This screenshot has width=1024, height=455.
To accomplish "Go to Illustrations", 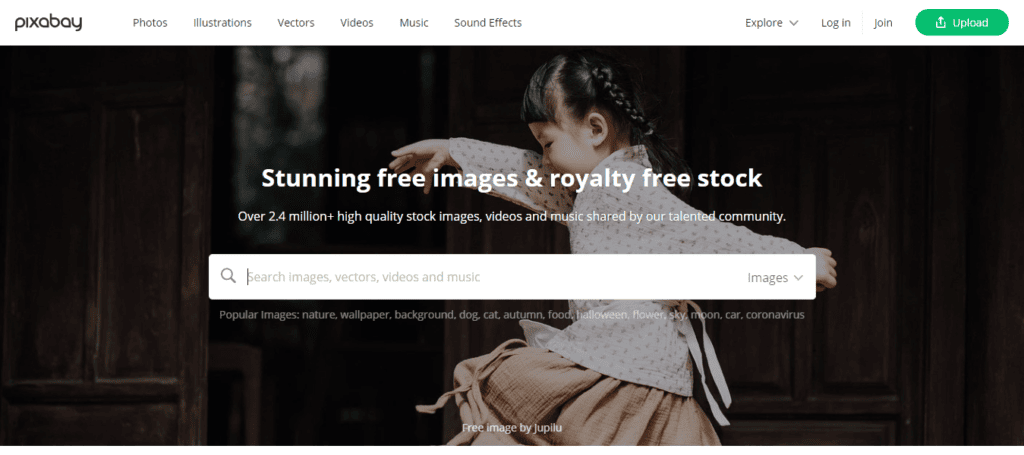I will 222,23.
